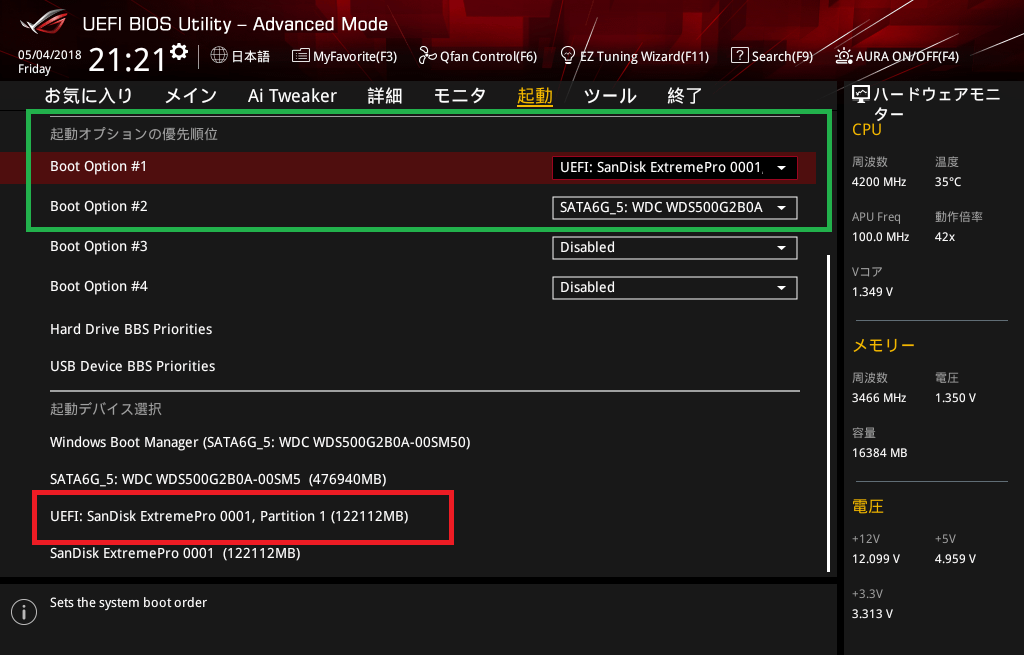Click the 42x ratio value
Image resolution: width=1024 pixels, height=655 pixels.
pyautogui.click(x=945, y=237)
